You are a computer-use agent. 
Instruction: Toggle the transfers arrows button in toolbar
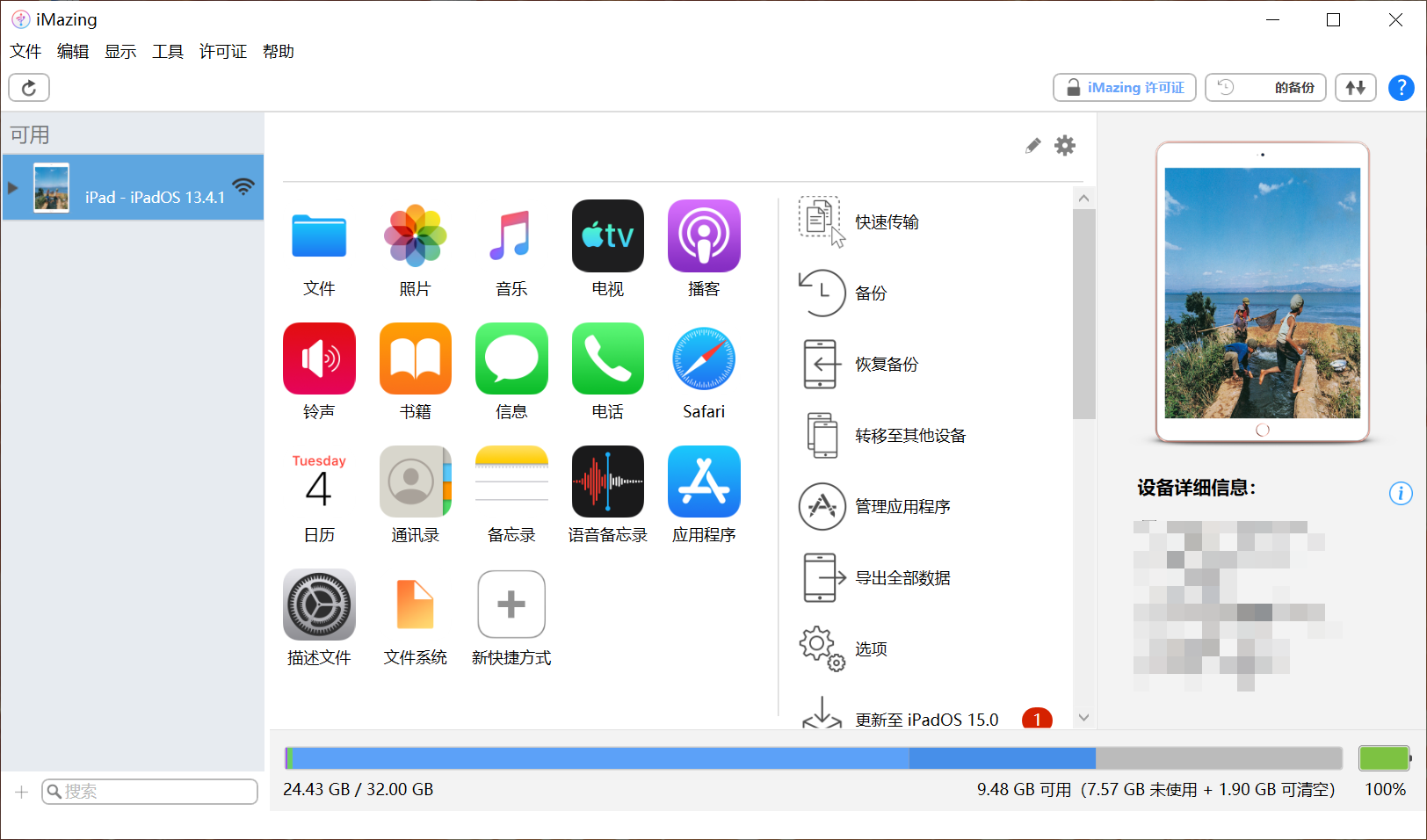(x=1355, y=88)
